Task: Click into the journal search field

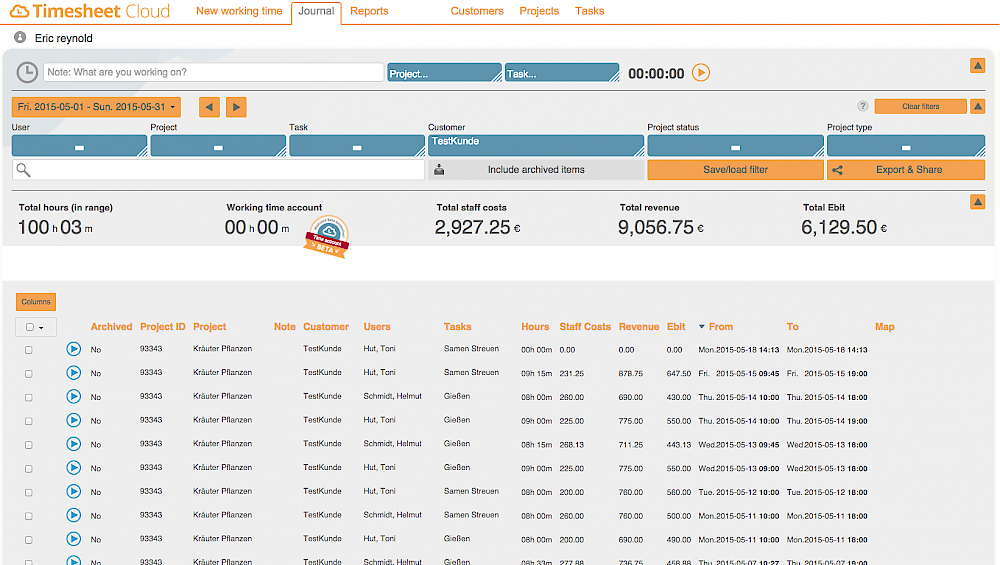Action: [218, 170]
